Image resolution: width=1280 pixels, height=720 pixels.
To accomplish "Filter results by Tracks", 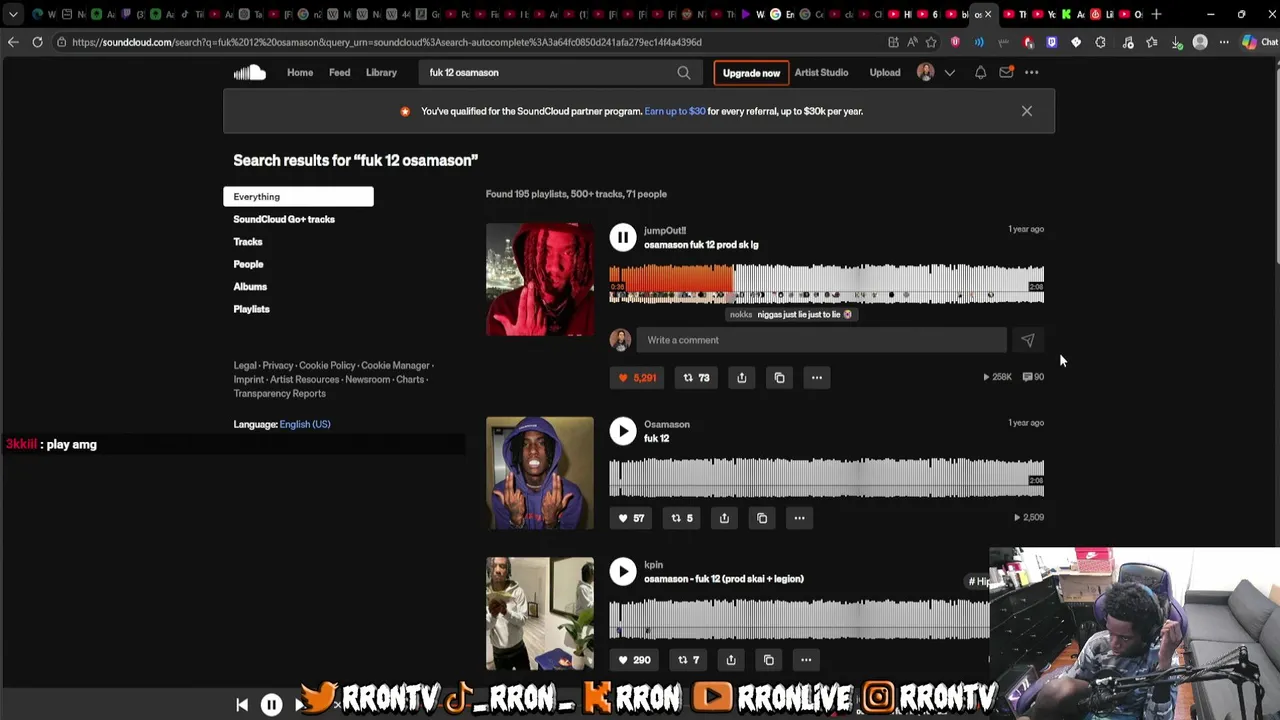I will [248, 242].
